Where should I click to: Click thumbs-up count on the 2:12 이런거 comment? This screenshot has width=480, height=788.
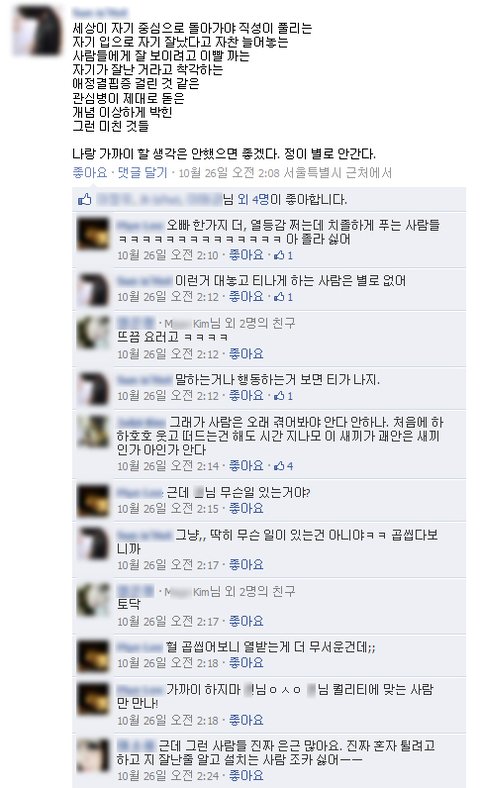click(283, 297)
